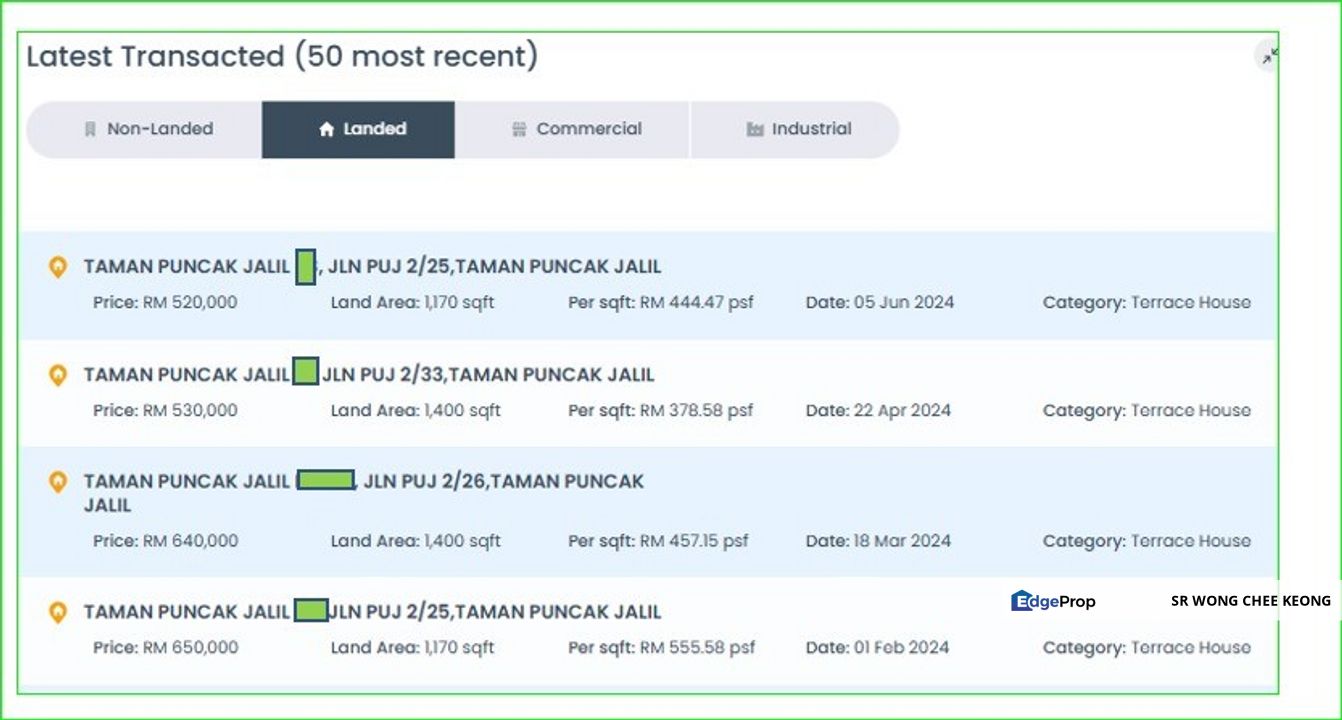This screenshot has height=720, width=1342.
Task: Click 'Terrace House' category in the 18 Mar 2024 row
Action: (x=1190, y=541)
